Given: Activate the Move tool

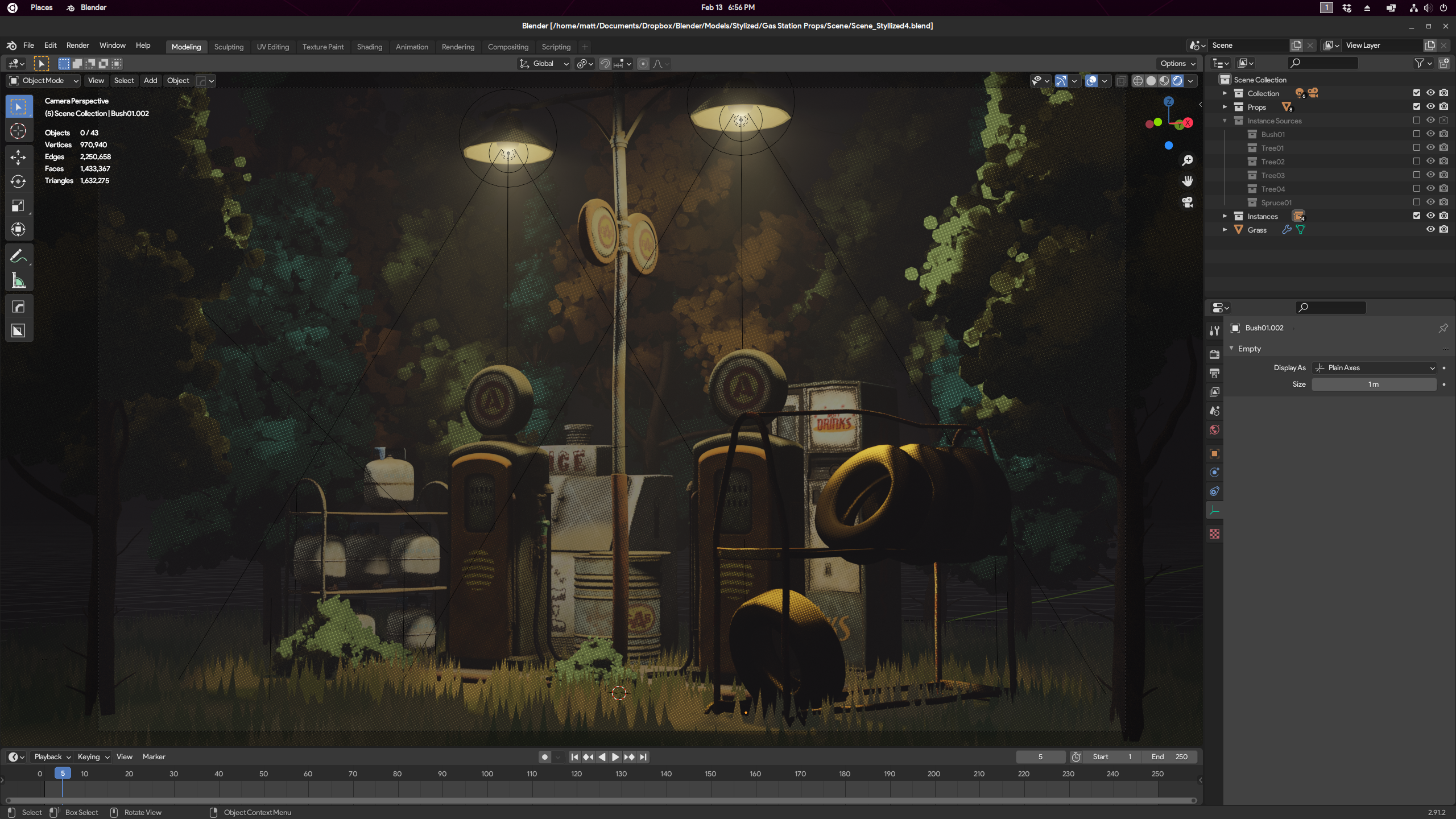Looking at the screenshot, I should (x=18, y=158).
